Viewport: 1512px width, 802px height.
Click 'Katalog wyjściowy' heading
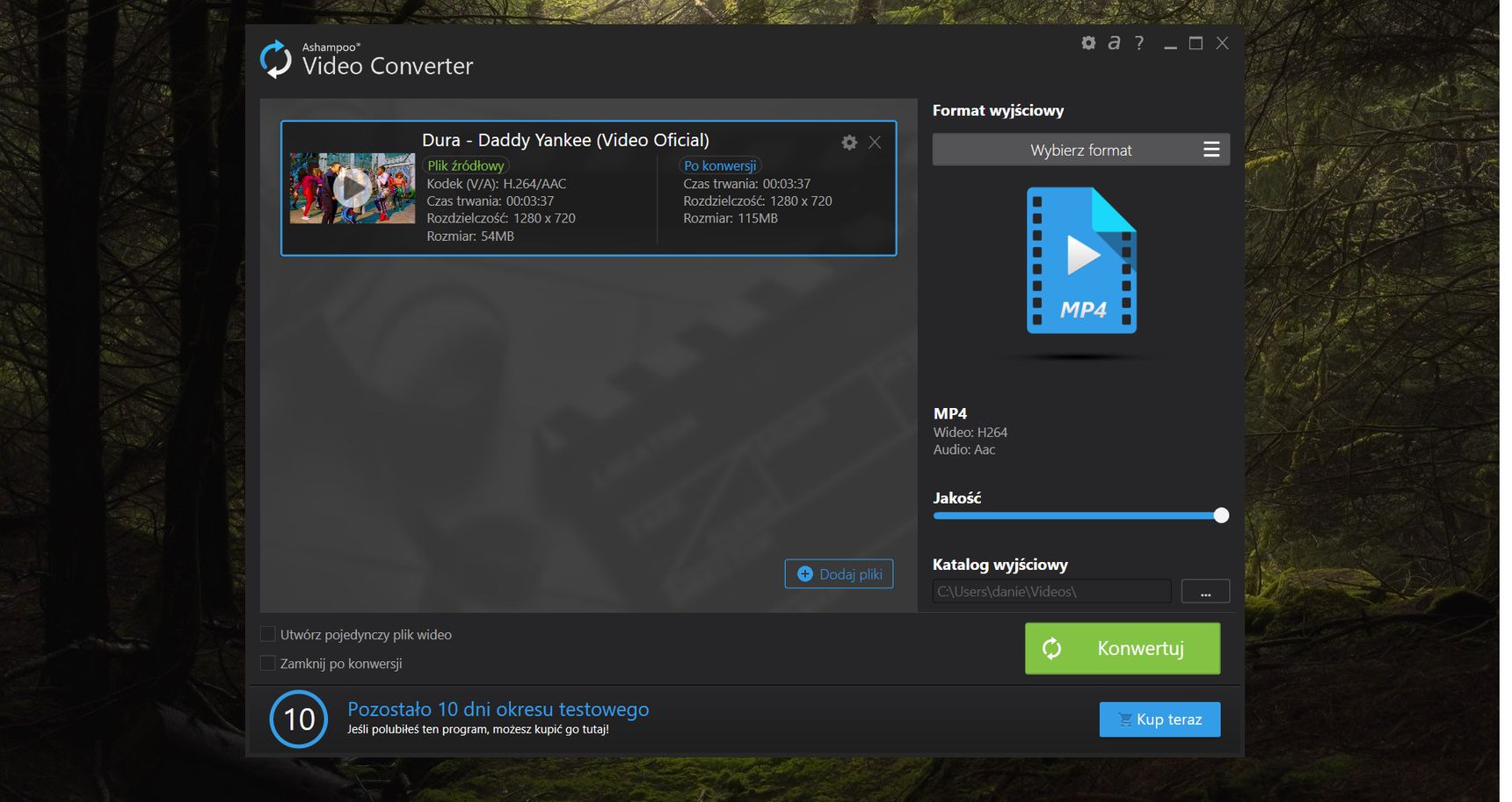[x=1000, y=565]
